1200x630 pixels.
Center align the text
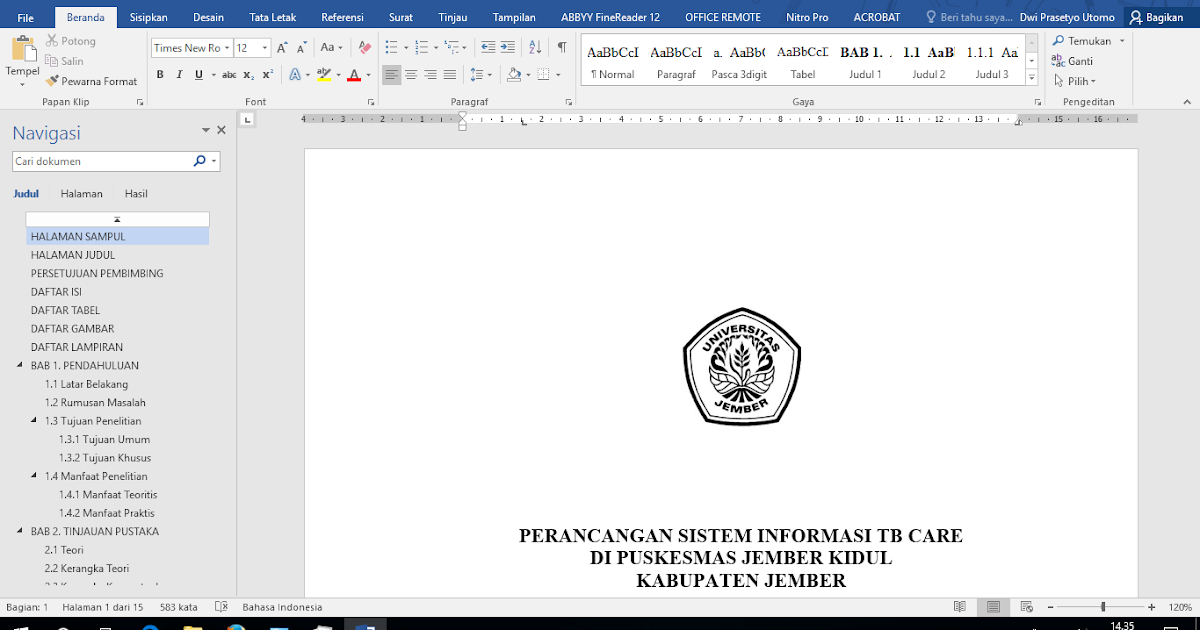coord(411,75)
